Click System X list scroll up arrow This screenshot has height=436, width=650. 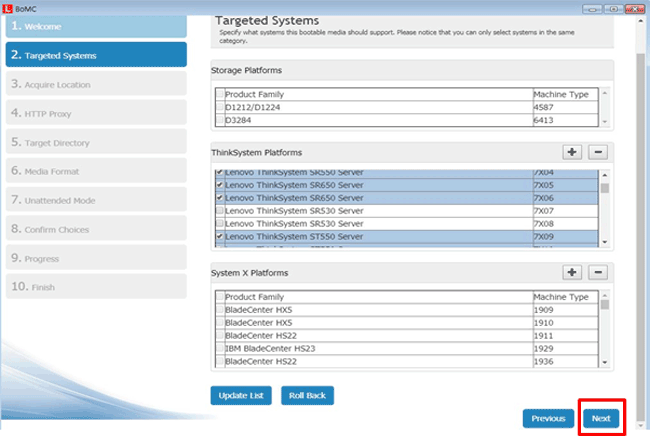pyautogui.click(x=605, y=295)
